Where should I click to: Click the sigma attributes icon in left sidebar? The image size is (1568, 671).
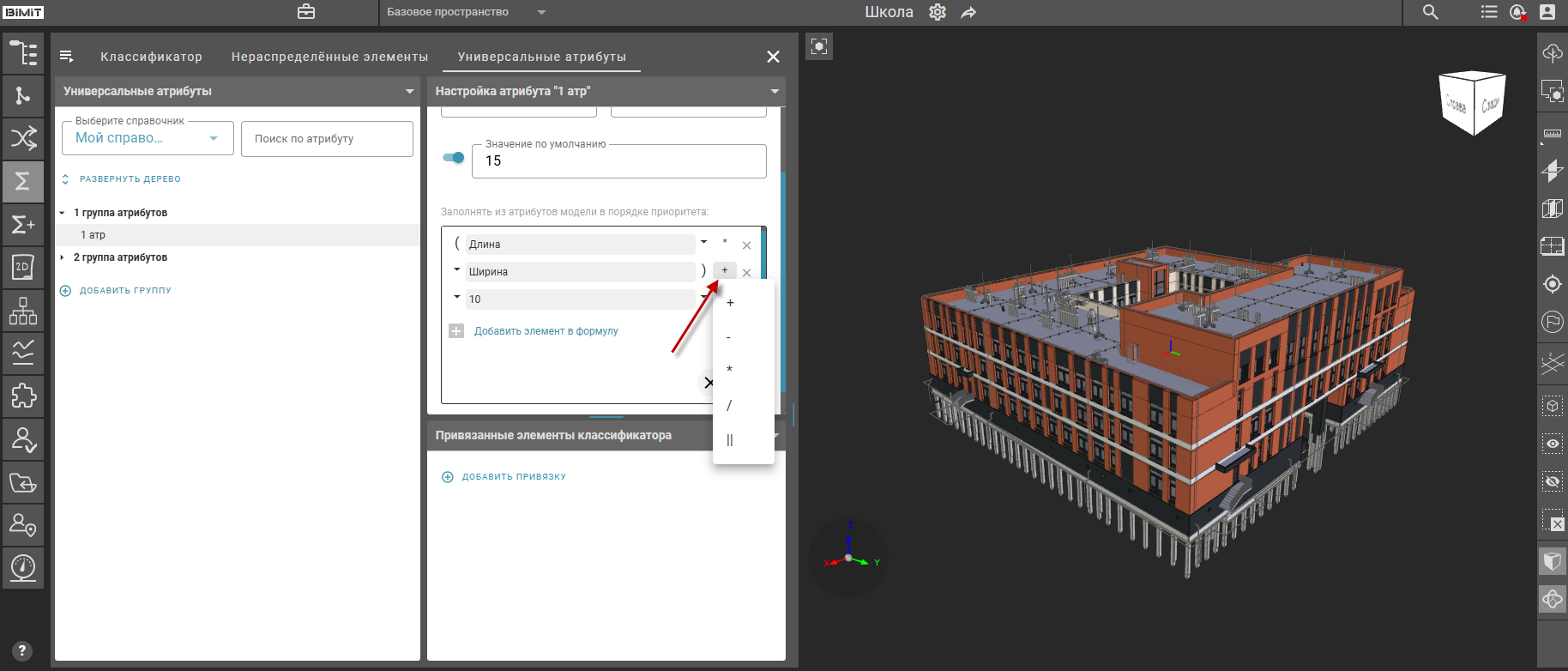(23, 181)
